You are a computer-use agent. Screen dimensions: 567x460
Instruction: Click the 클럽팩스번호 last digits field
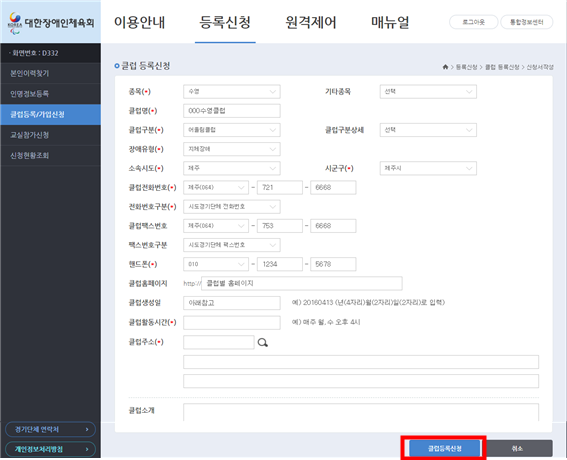pyautogui.click(x=333, y=226)
